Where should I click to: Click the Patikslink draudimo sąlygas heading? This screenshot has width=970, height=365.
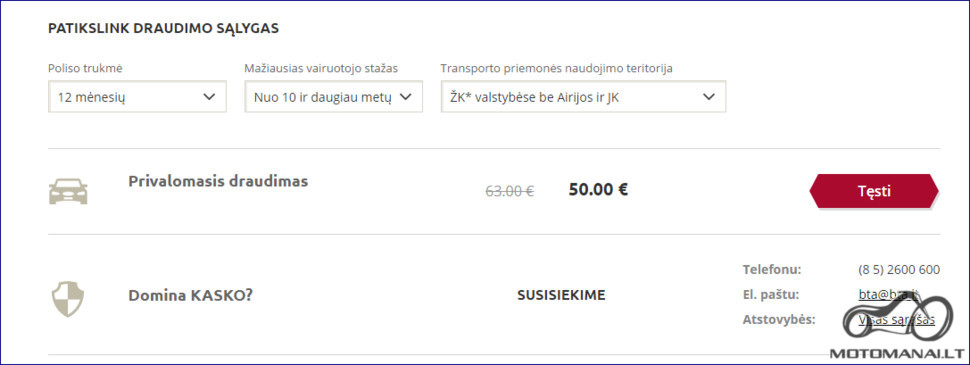163,28
